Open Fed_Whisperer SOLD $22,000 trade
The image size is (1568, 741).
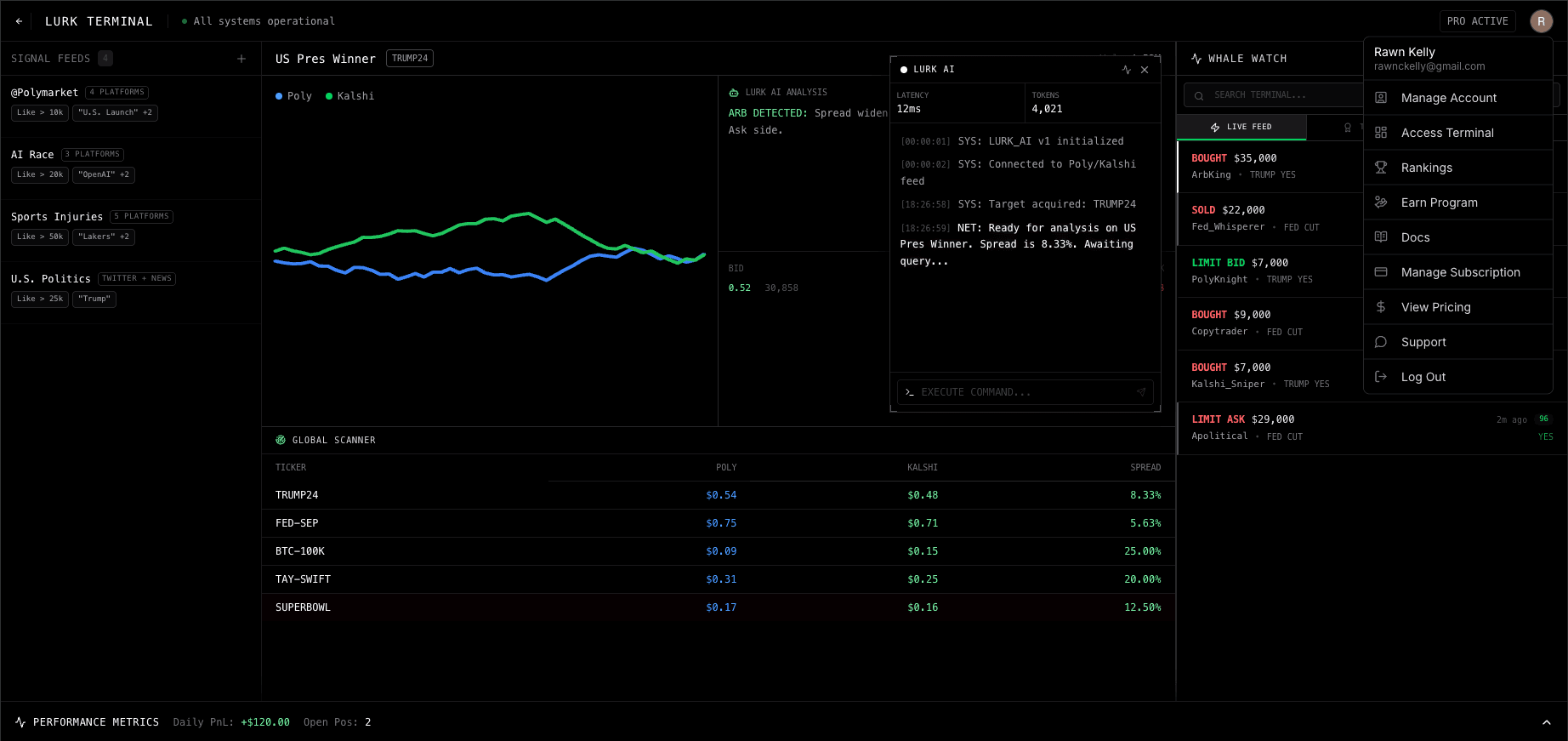pos(1270,219)
